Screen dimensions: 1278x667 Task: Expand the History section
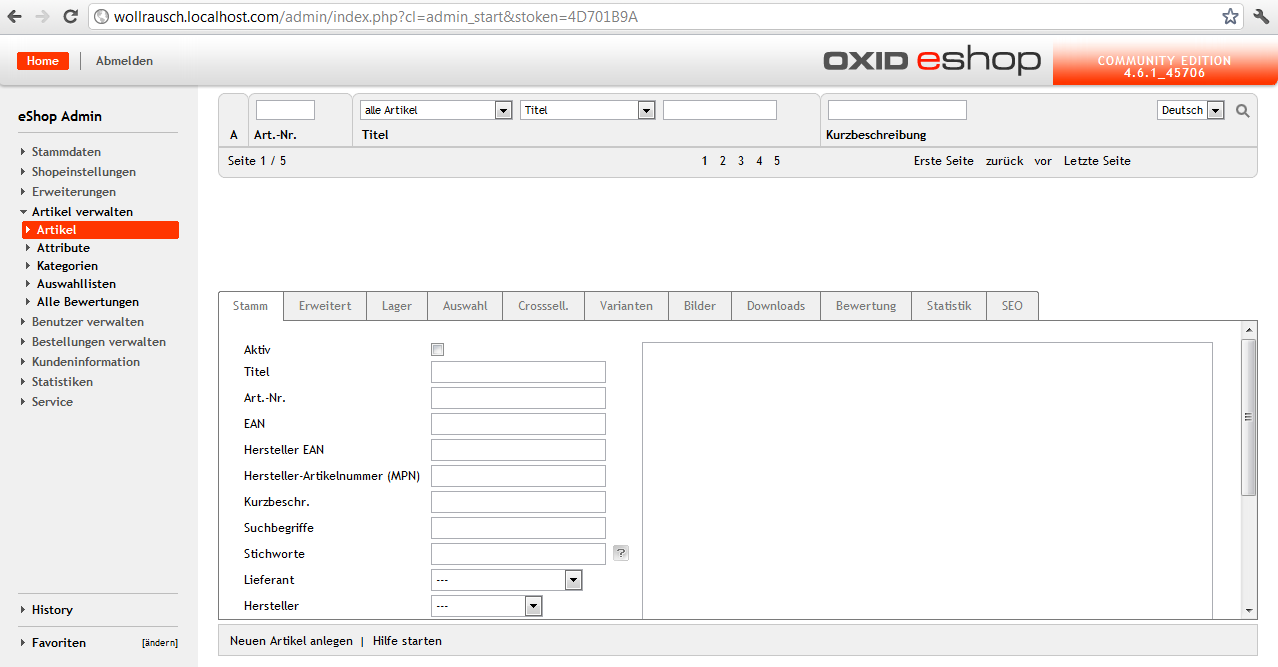click(x=52, y=610)
